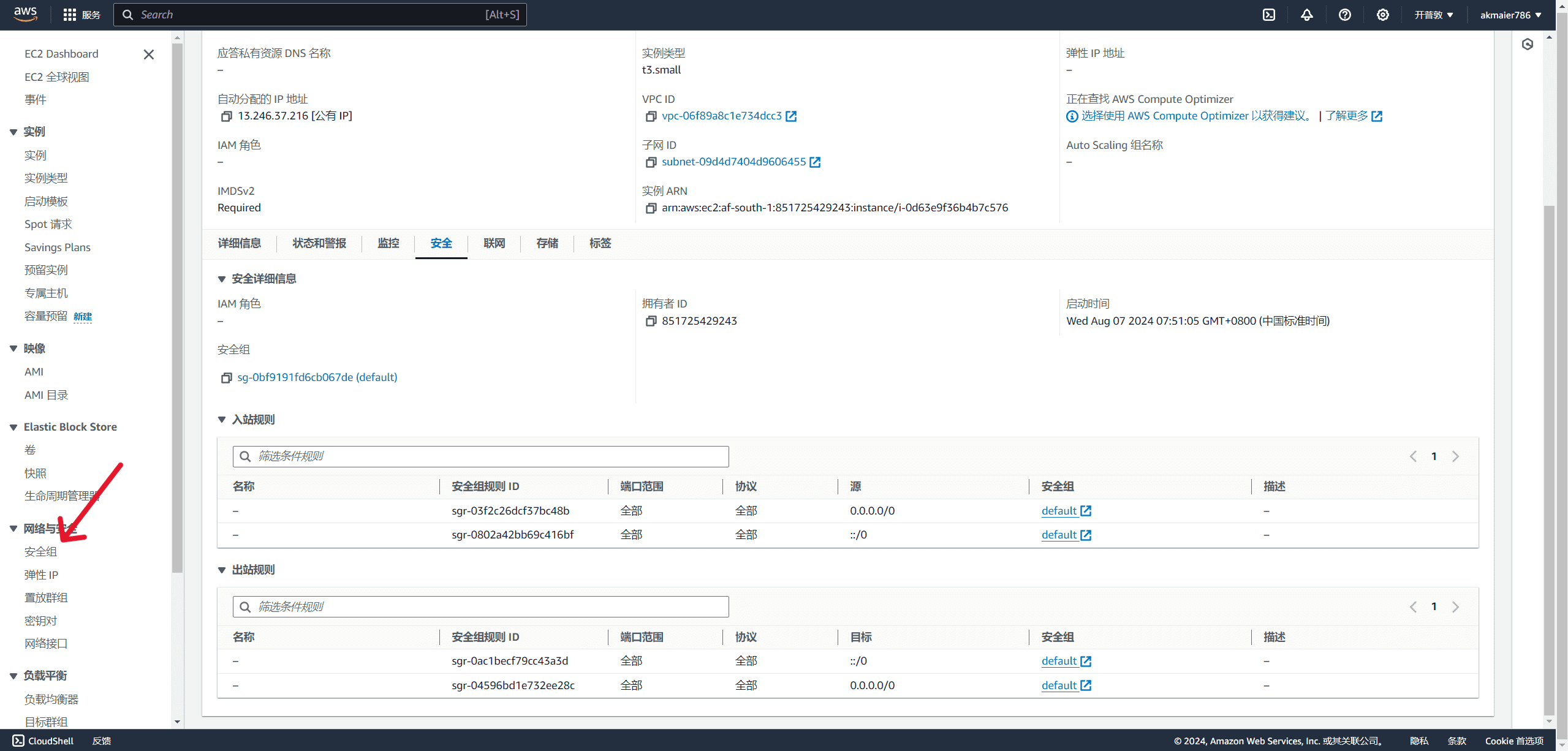Viewport: 1568px width, 751px height.
Task: Open external icon for sgr-0802a42bb69c416bf default
Action: coord(1086,535)
